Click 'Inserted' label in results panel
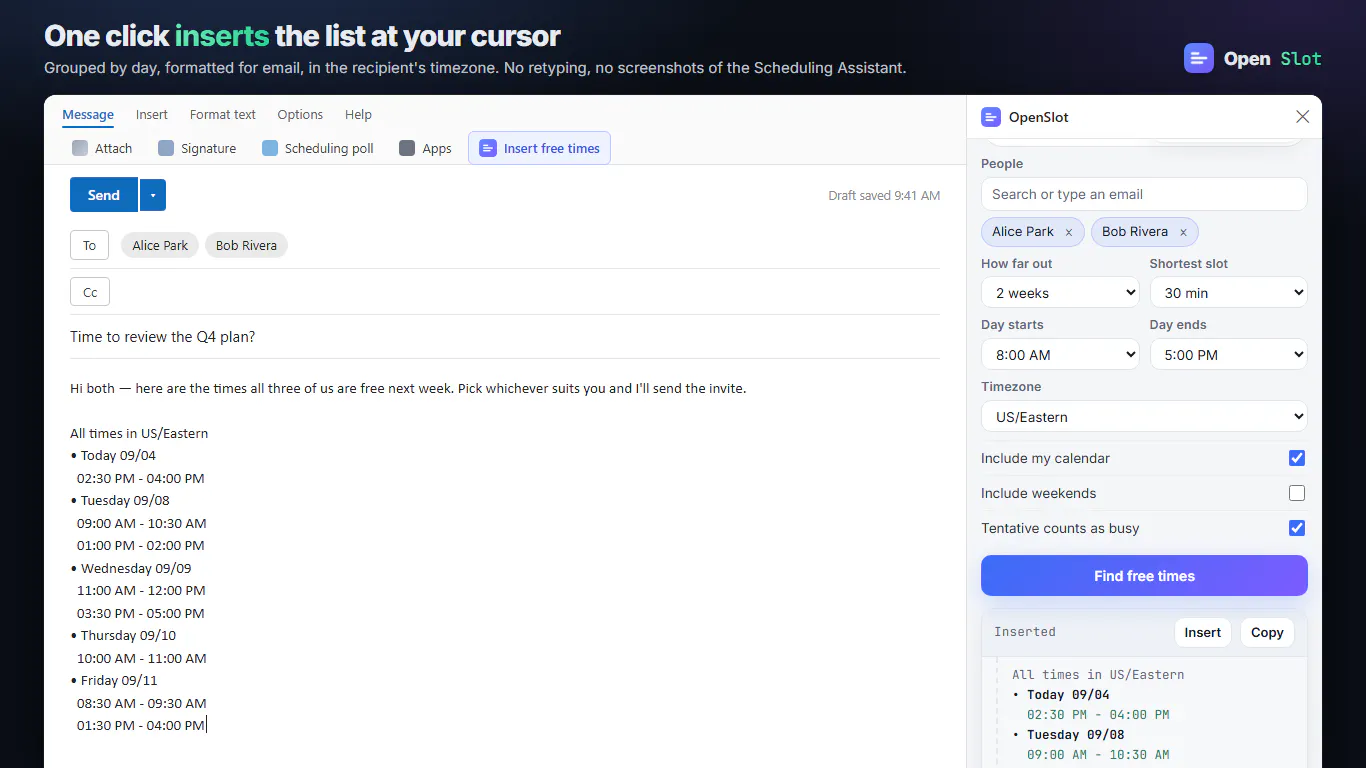Viewport: 1366px width, 768px height. pos(1025,632)
